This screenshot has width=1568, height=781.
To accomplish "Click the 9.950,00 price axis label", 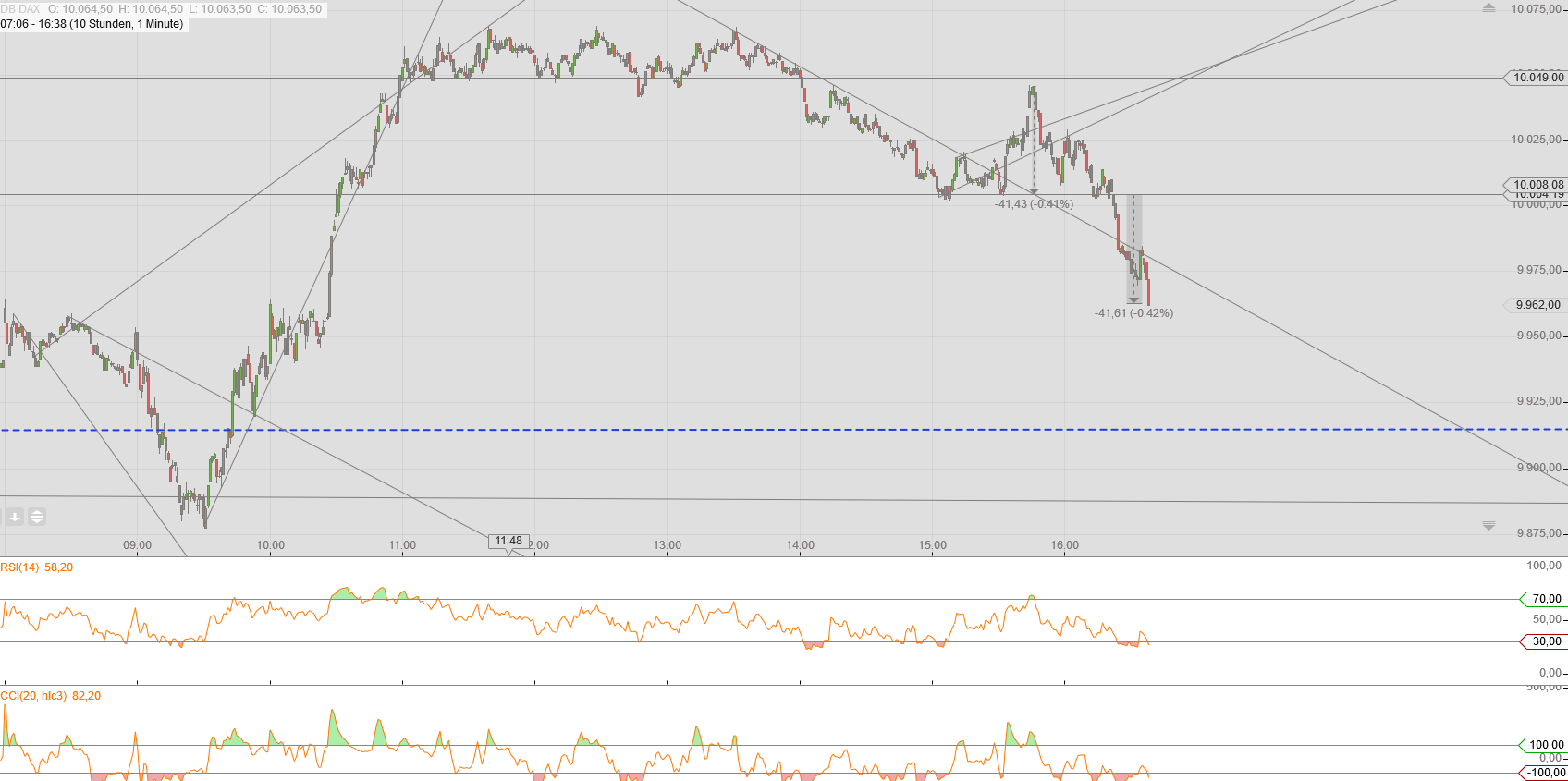I will click(1538, 336).
